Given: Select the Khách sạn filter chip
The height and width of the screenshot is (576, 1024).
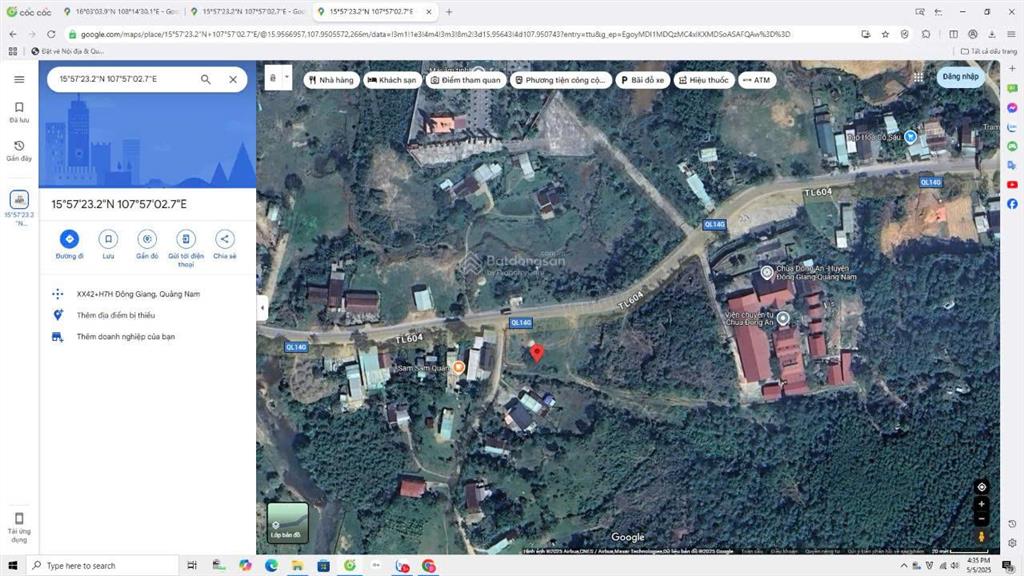Looking at the screenshot, I should click(x=392, y=80).
